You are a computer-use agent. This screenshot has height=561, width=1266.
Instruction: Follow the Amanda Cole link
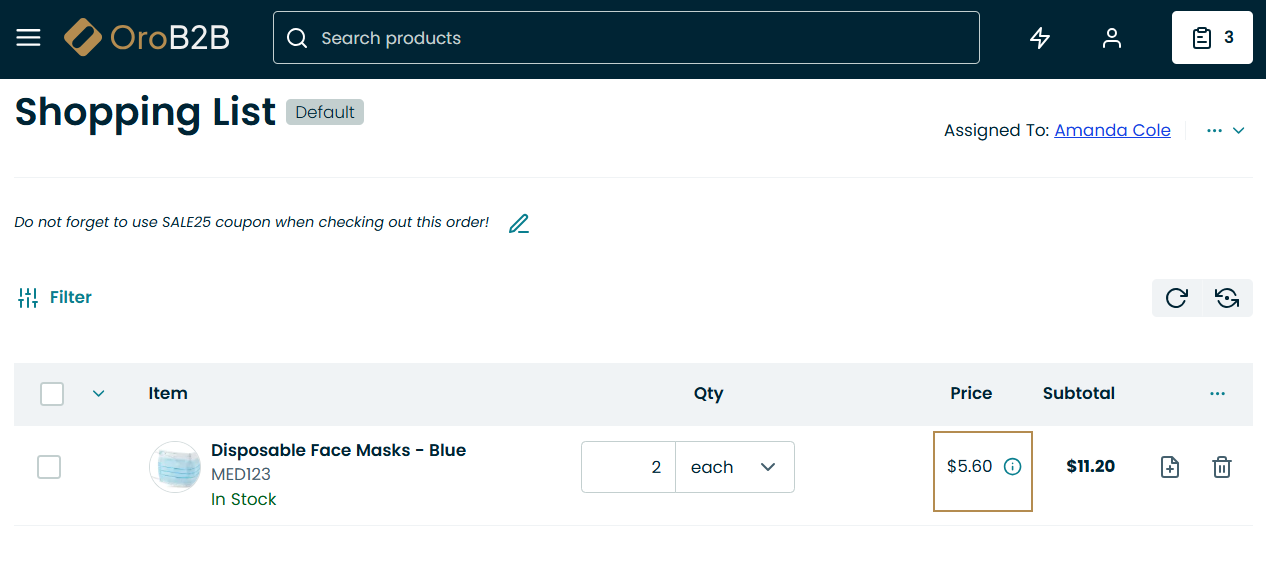click(1112, 131)
